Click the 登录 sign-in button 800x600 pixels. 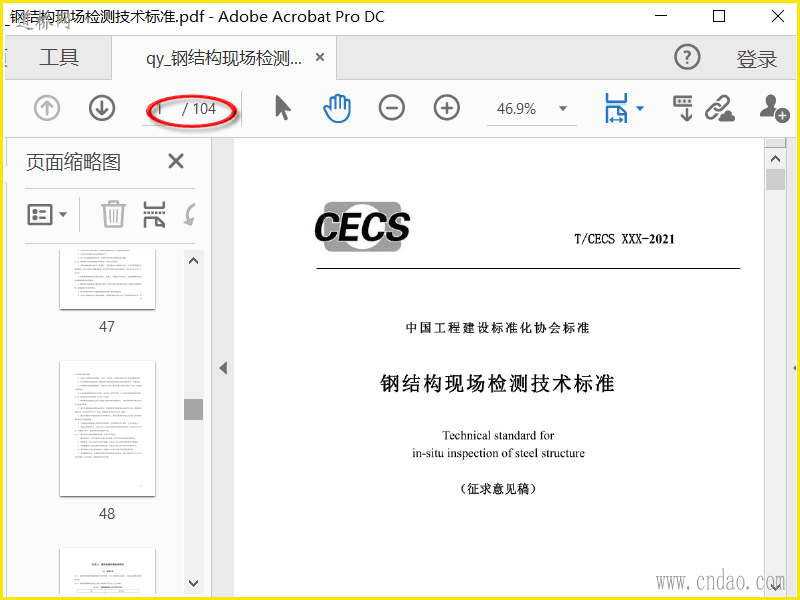pos(756,59)
